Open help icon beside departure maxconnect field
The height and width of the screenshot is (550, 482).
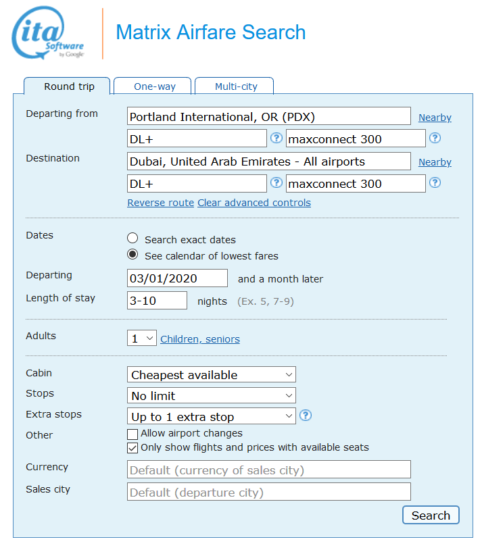pyautogui.click(x=435, y=138)
